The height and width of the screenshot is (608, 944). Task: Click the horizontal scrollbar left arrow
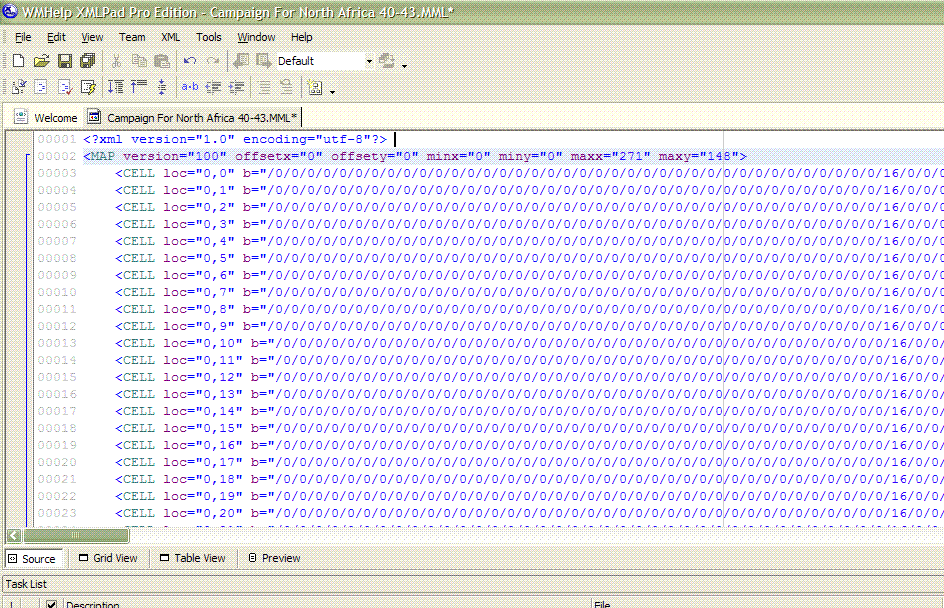point(14,535)
